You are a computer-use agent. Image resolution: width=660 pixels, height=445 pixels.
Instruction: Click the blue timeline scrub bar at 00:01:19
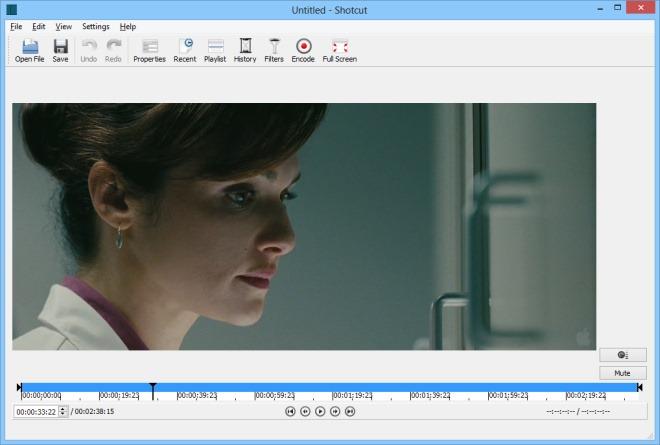pyautogui.click(x=333, y=387)
